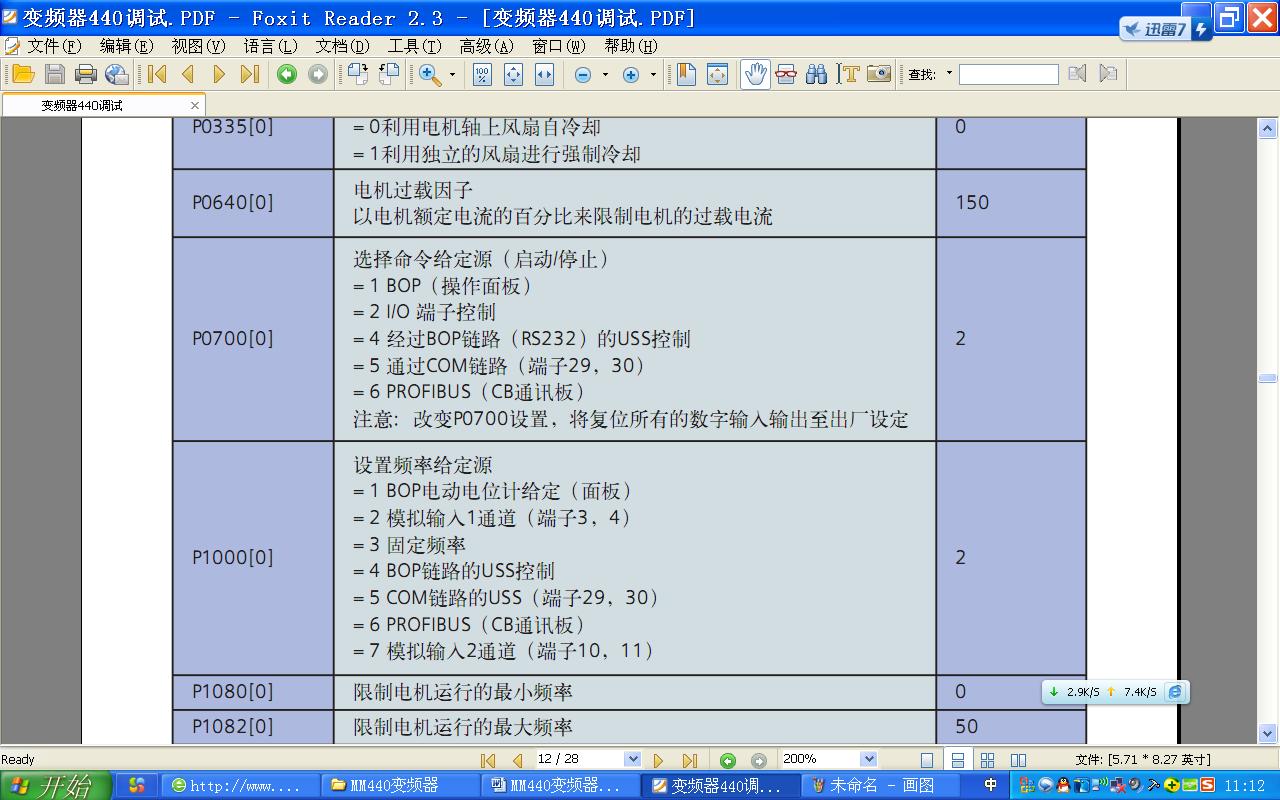Toggle the bookmark navigation panel icon
This screenshot has width=1280, height=800.
click(x=686, y=74)
